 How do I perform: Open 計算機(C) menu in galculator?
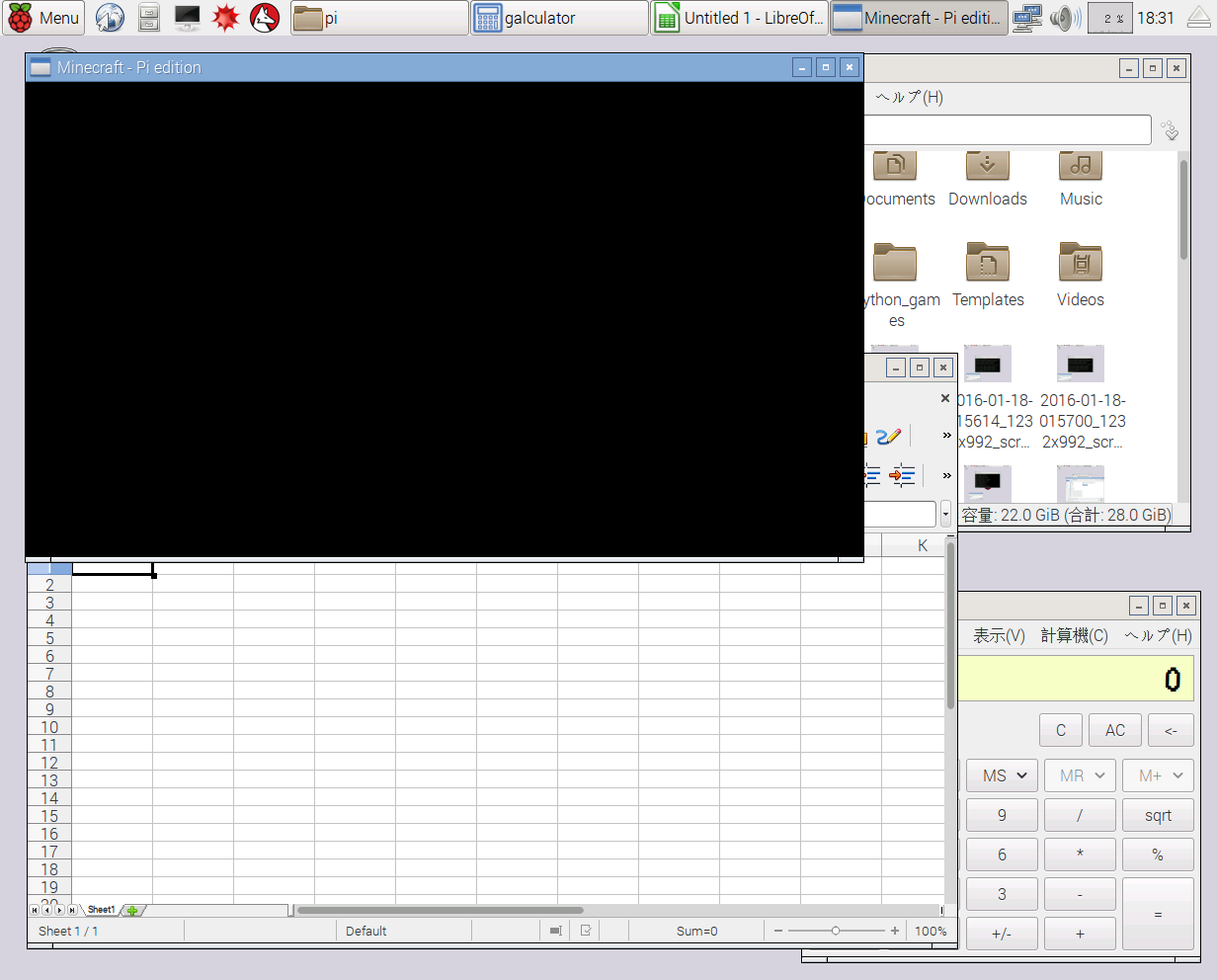click(x=1075, y=635)
